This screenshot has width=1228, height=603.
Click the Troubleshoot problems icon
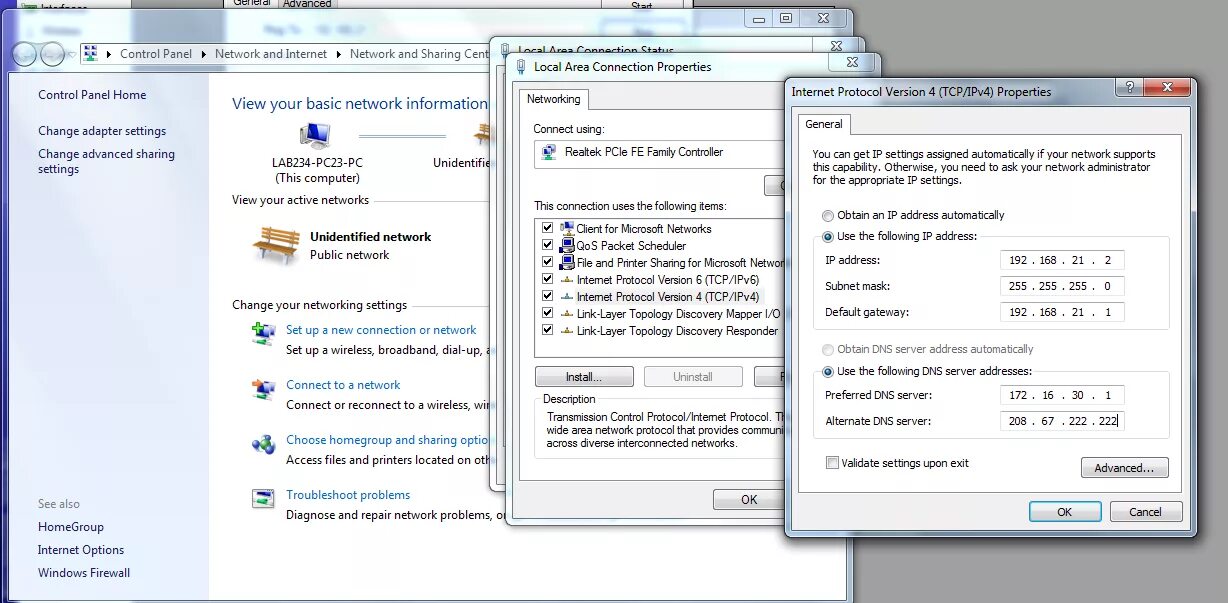264,498
